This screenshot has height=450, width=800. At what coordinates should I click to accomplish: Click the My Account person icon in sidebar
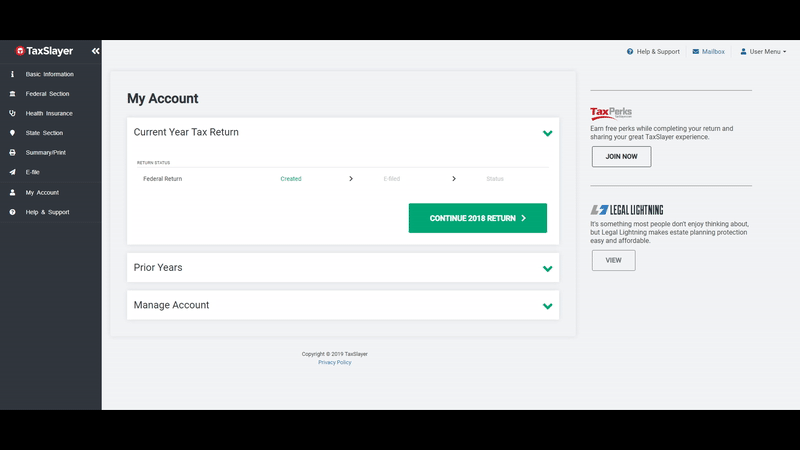pyautogui.click(x=12, y=192)
